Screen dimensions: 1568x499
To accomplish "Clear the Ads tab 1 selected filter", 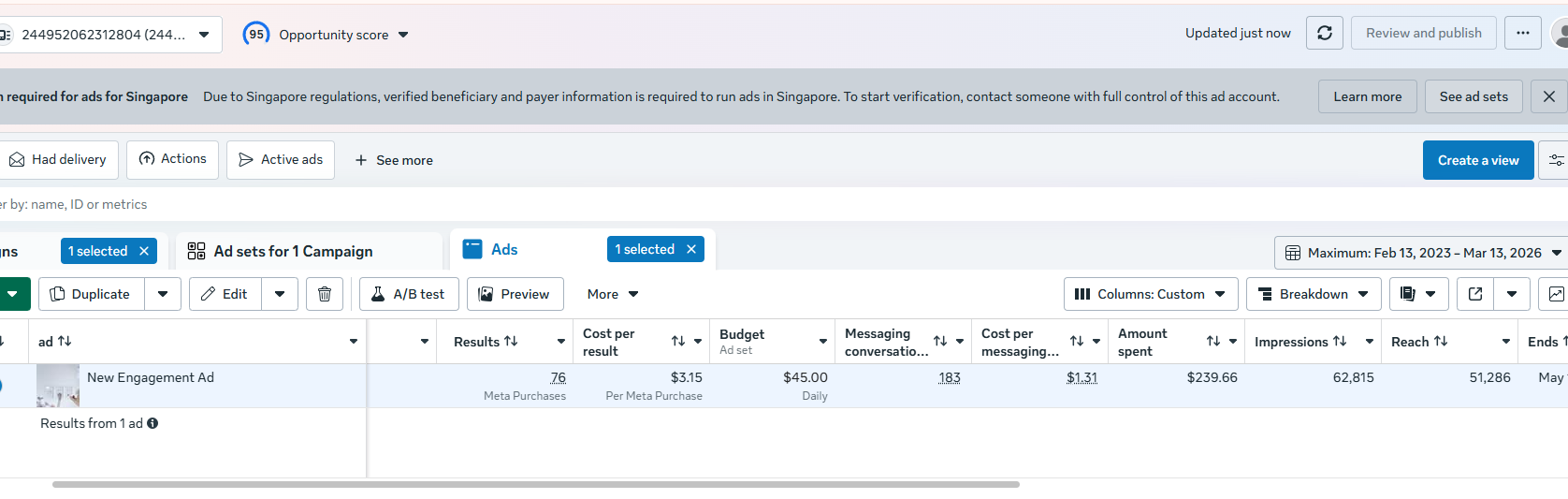I will (x=691, y=249).
